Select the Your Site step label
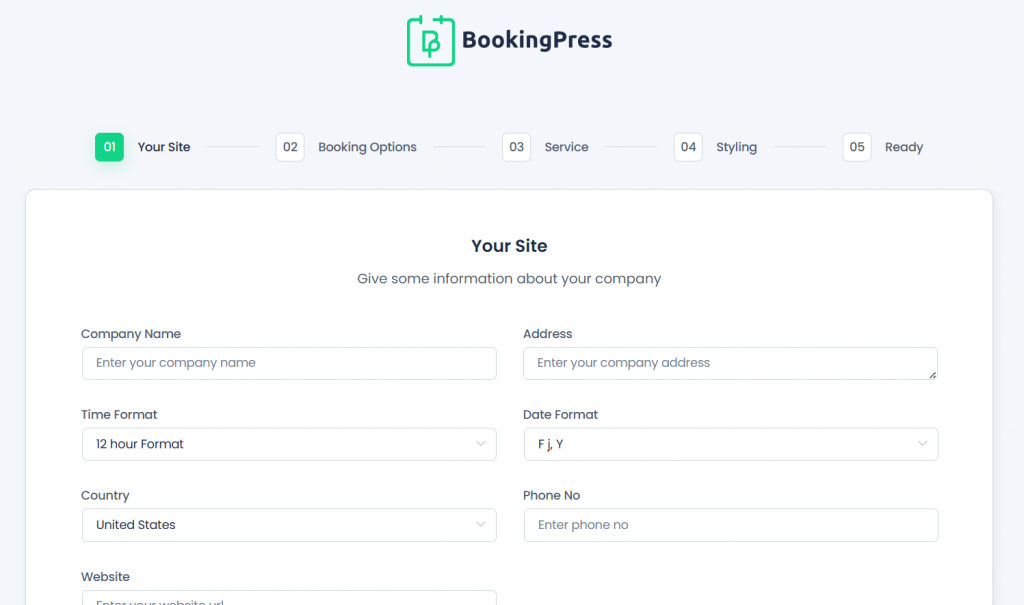Screen dimensions: 1024x605 coord(163,146)
